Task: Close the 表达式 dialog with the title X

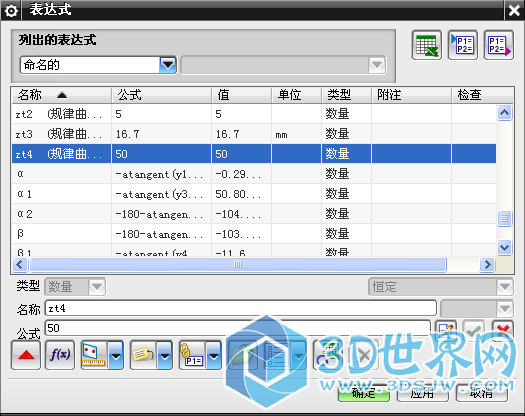Action: 514,11
